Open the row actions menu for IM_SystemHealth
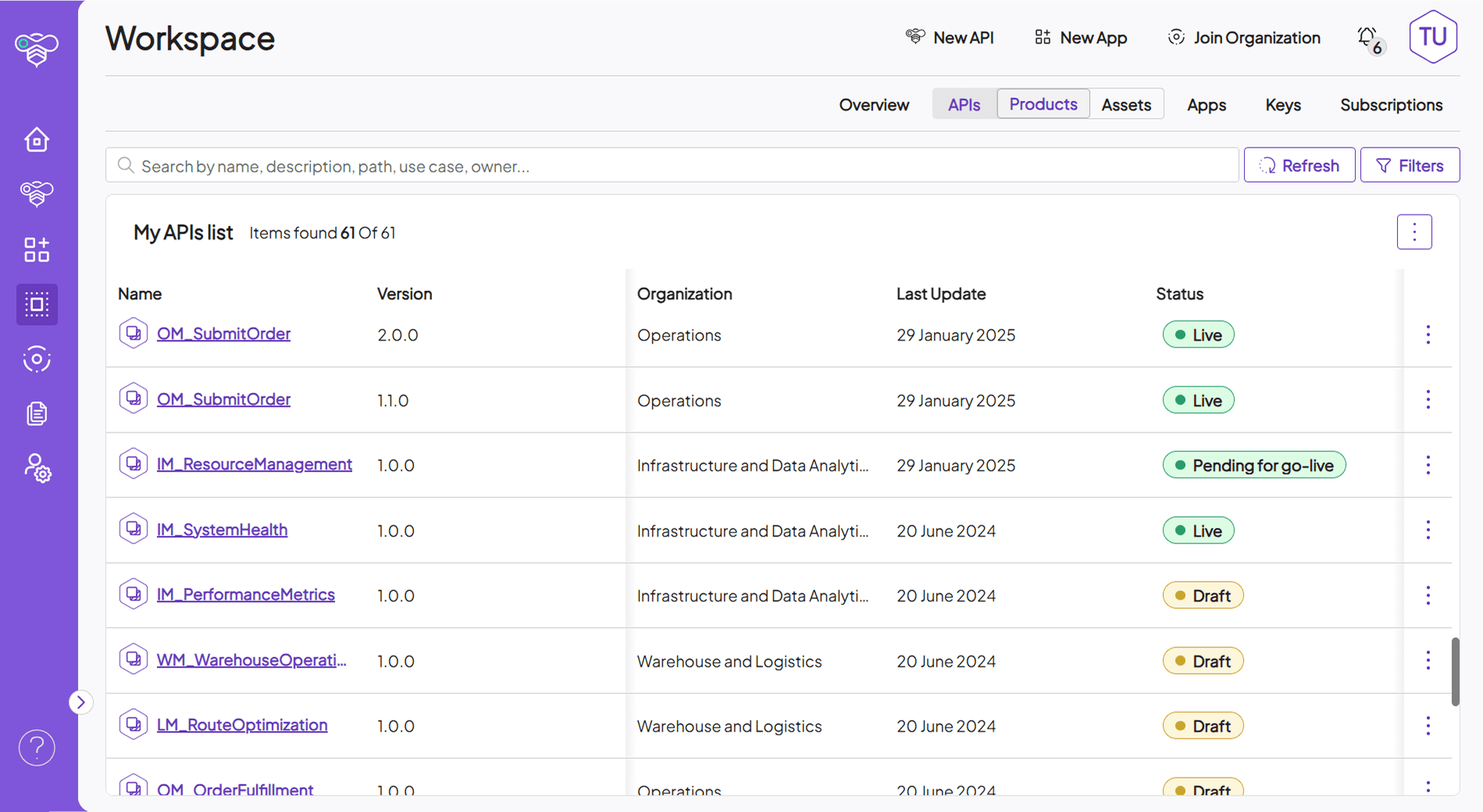Viewport: 1483px width, 812px height. [x=1428, y=529]
